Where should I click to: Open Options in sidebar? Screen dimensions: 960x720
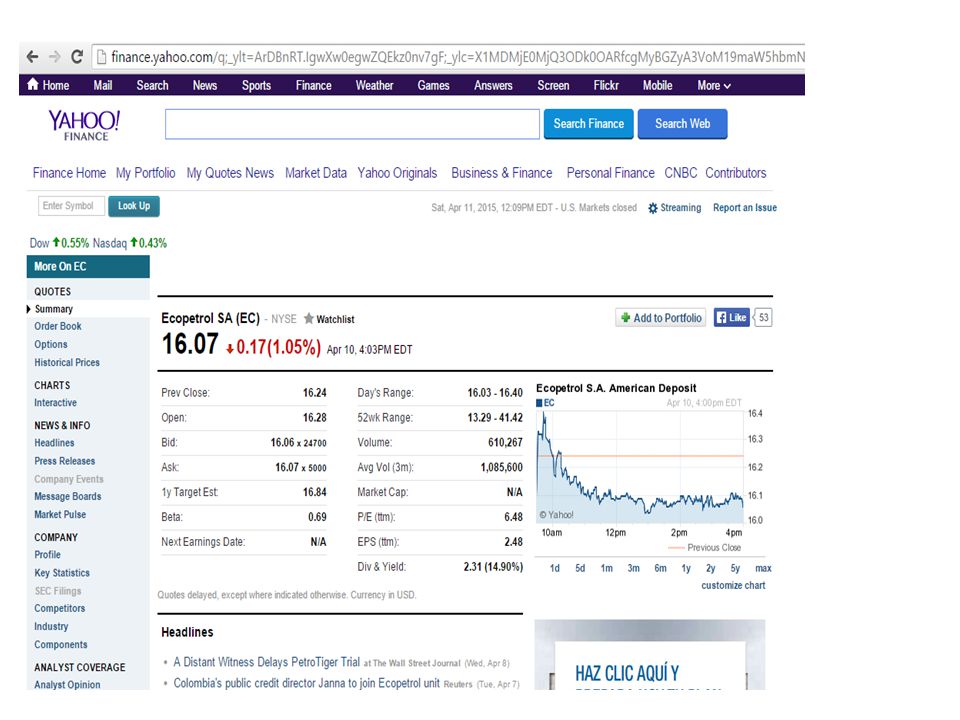(51, 345)
